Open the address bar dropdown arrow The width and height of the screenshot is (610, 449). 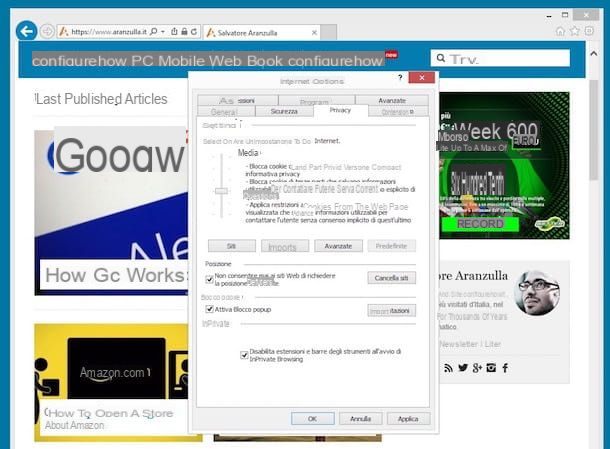tap(163, 32)
